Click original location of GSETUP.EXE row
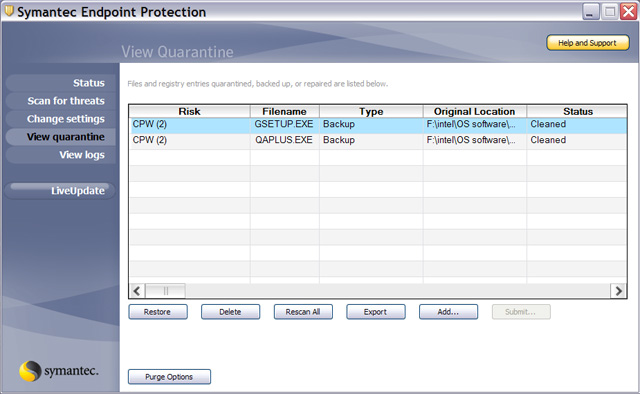640x394 pixels. 475,124
